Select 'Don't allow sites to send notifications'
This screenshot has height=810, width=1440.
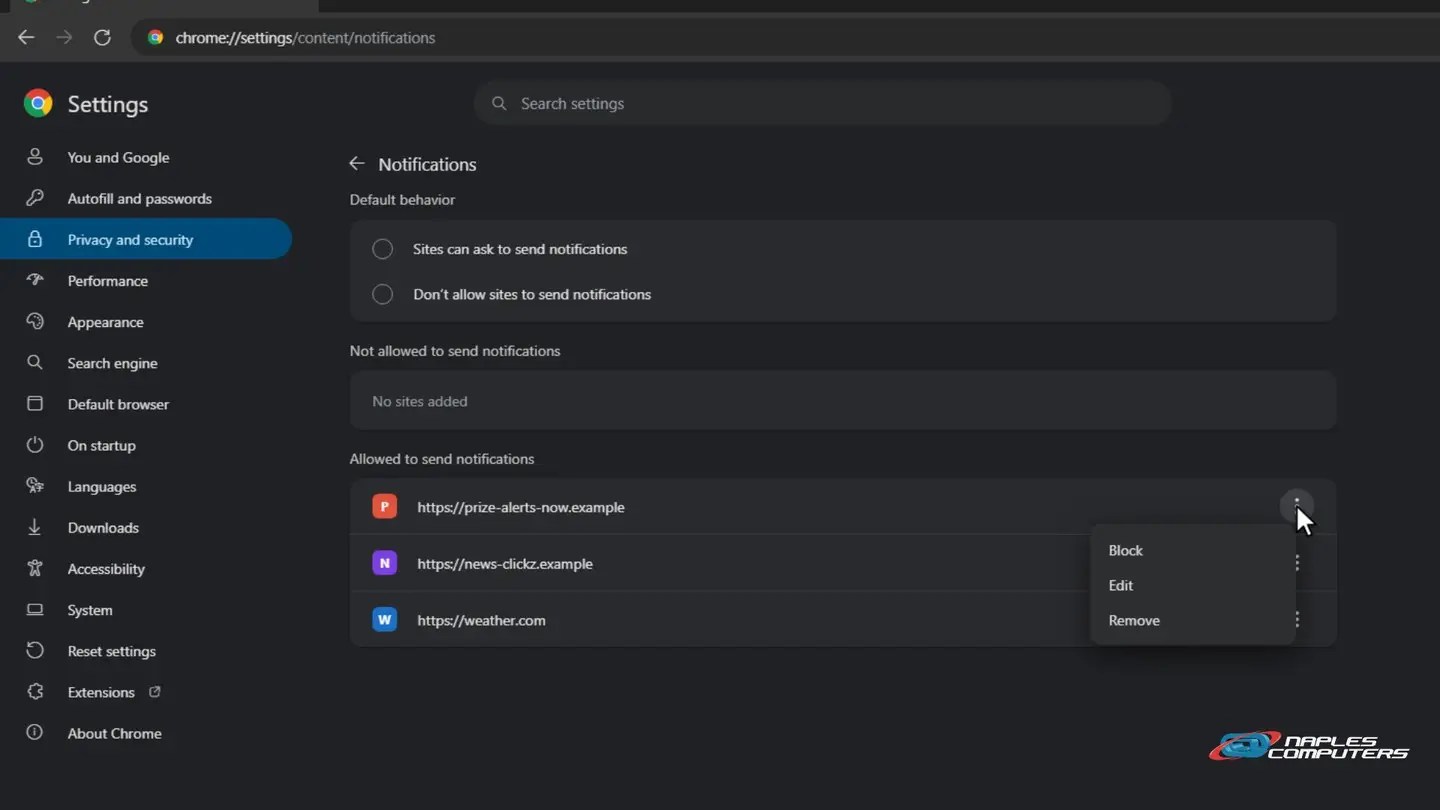(x=382, y=294)
